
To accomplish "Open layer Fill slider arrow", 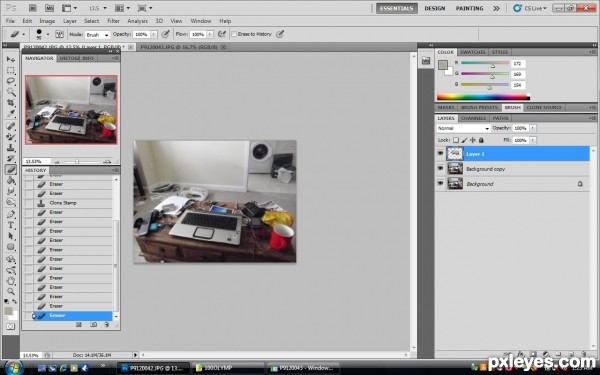I will pos(532,140).
